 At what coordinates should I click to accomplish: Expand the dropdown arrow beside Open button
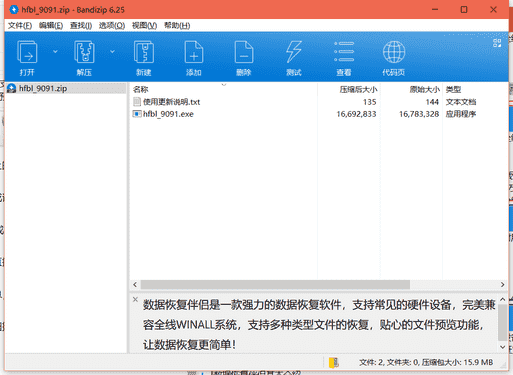(x=55, y=52)
